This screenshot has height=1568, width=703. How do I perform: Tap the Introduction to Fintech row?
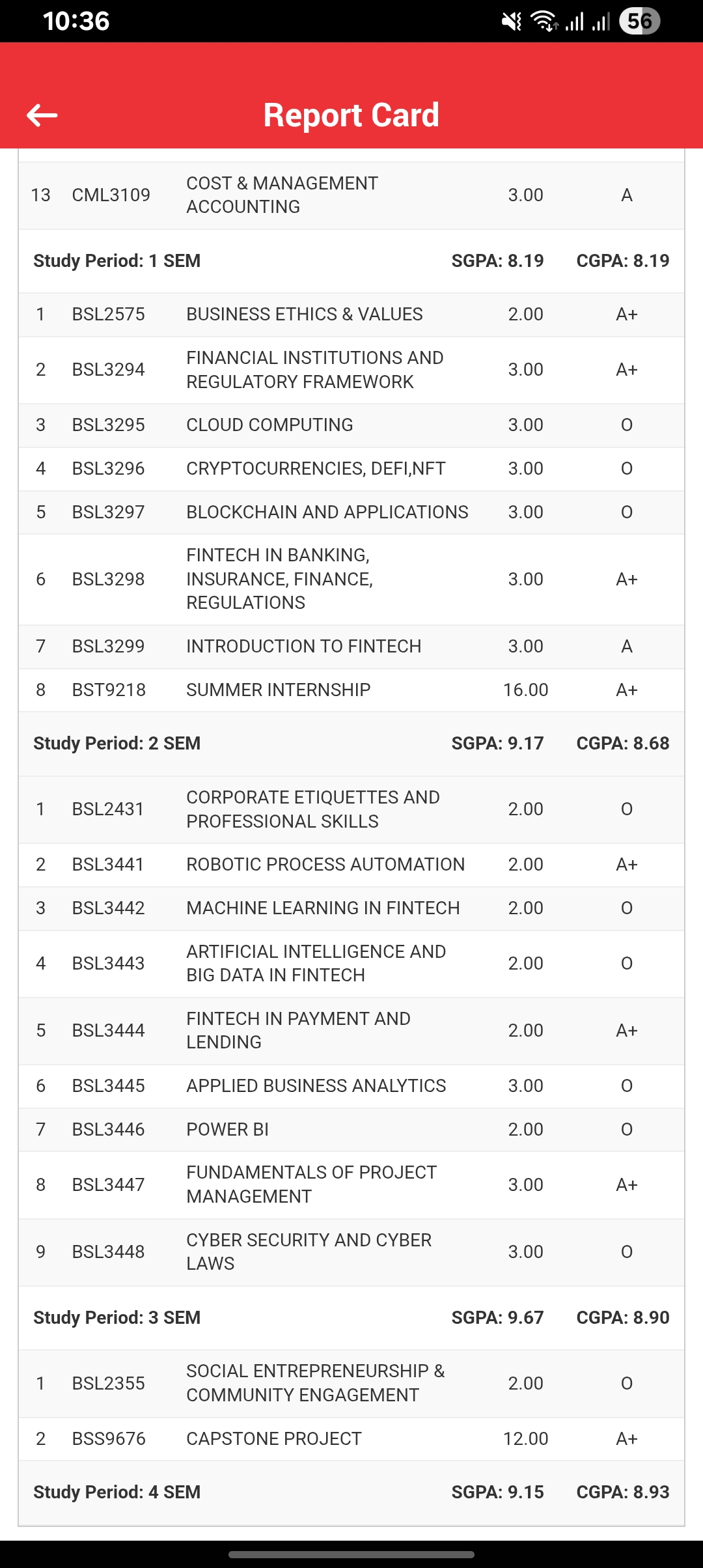[x=351, y=647]
